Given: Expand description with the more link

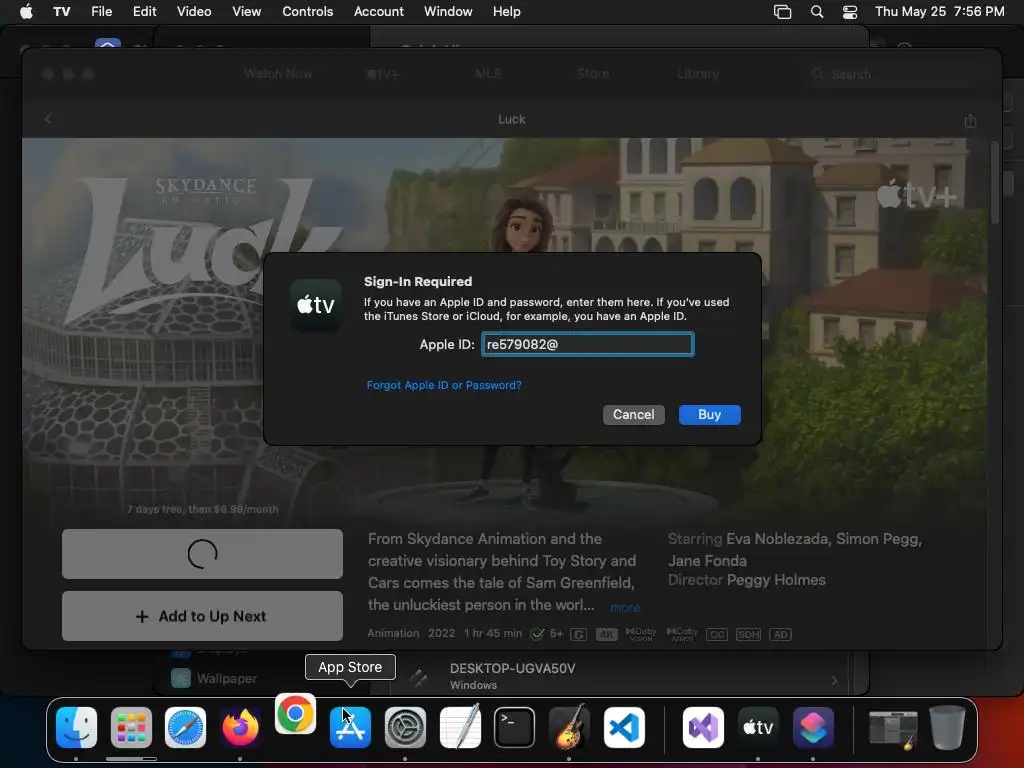Looking at the screenshot, I should click(x=625, y=607).
